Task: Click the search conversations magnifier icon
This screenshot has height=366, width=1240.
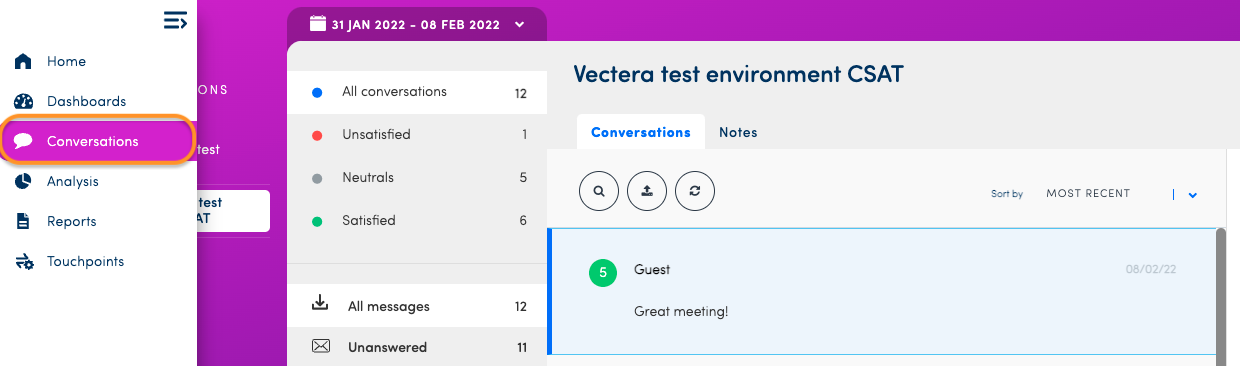Action: click(599, 190)
